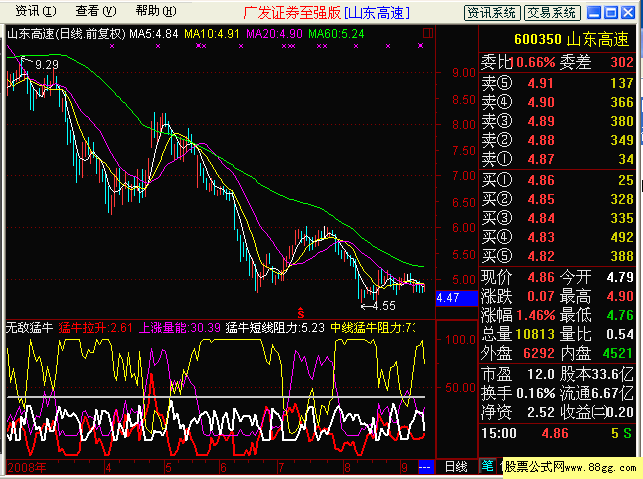Click the 资讯系统 button
The width and height of the screenshot is (643, 479).
point(492,13)
